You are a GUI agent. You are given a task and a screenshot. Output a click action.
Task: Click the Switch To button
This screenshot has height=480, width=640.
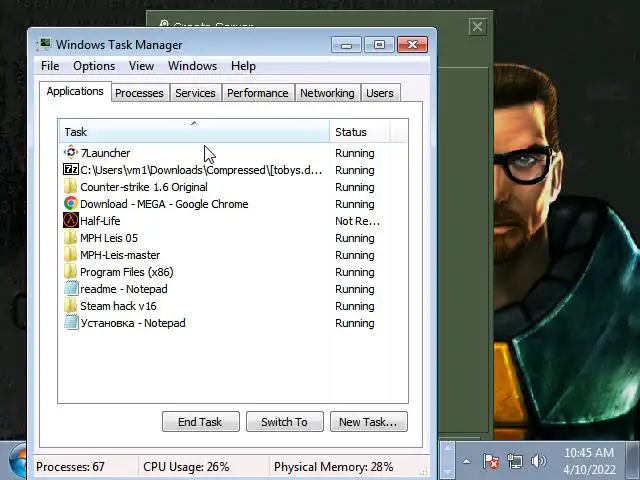pyautogui.click(x=284, y=422)
